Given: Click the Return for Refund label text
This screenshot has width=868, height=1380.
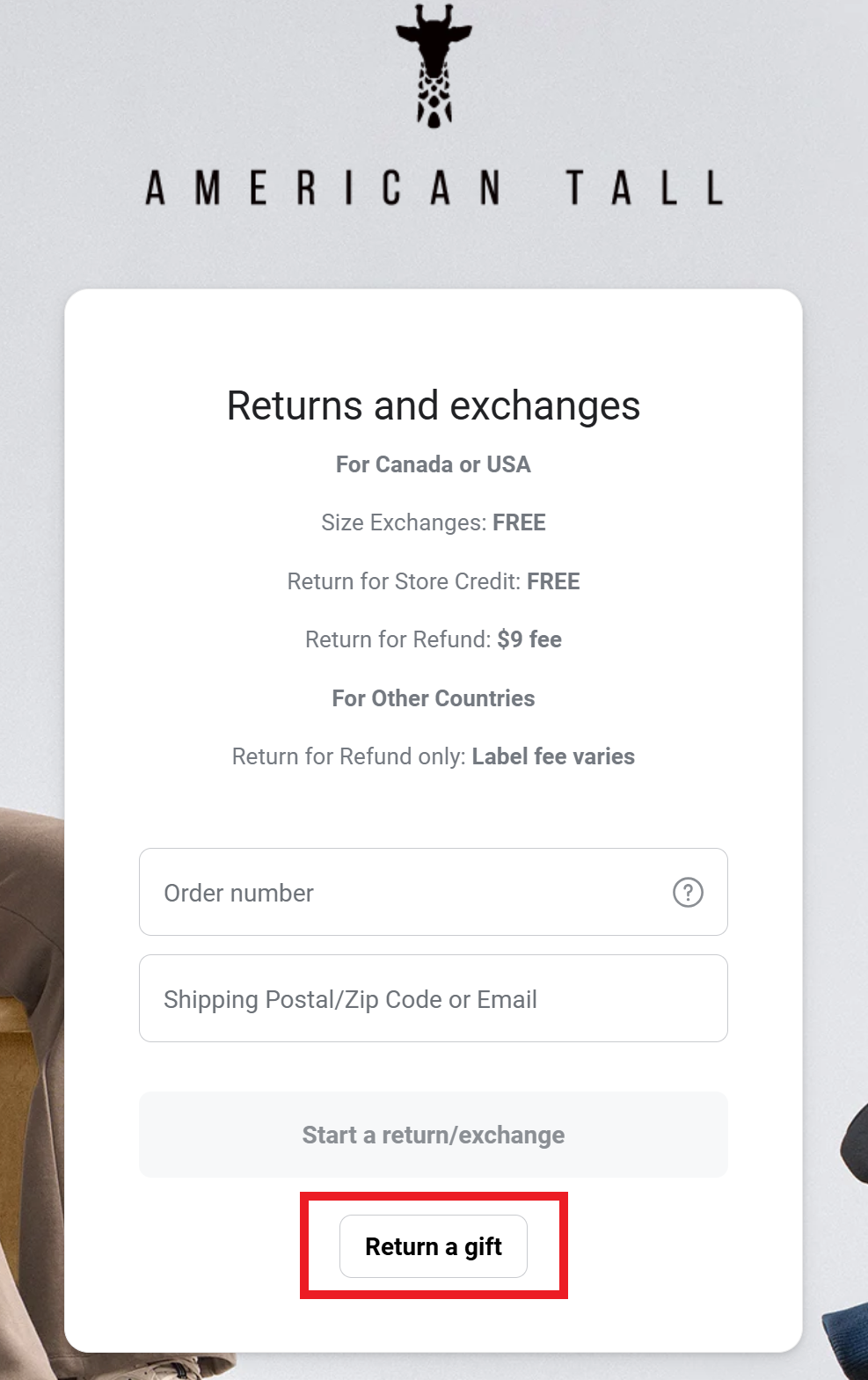Looking at the screenshot, I should [398, 639].
